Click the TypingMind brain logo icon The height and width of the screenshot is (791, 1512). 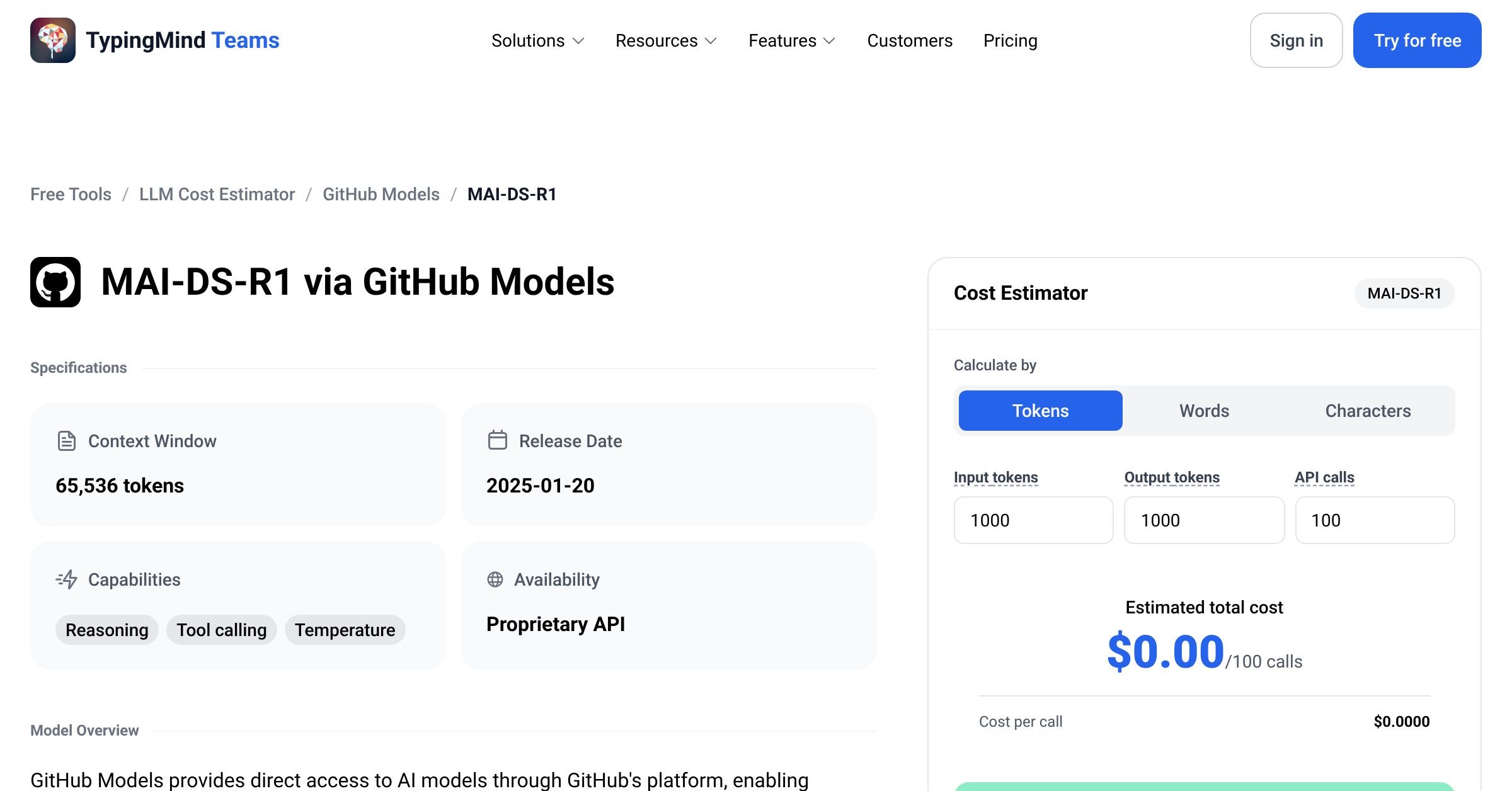[x=53, y=40]
